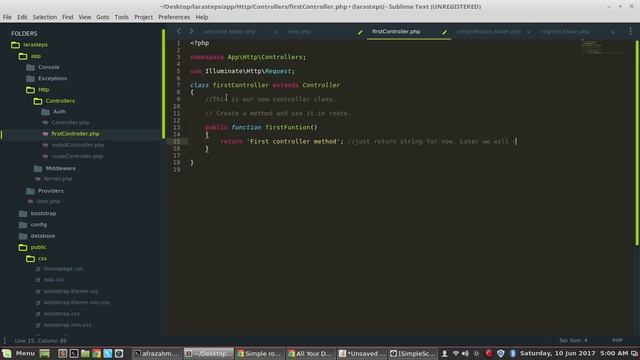Close the welcome.blade.php tab

[276, 32]
